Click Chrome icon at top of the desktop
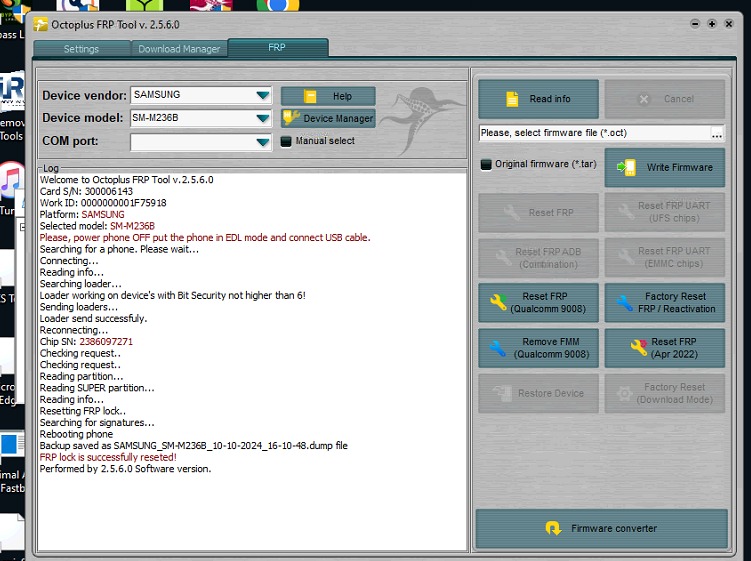 pyautogui.click(x=278, y=5)
